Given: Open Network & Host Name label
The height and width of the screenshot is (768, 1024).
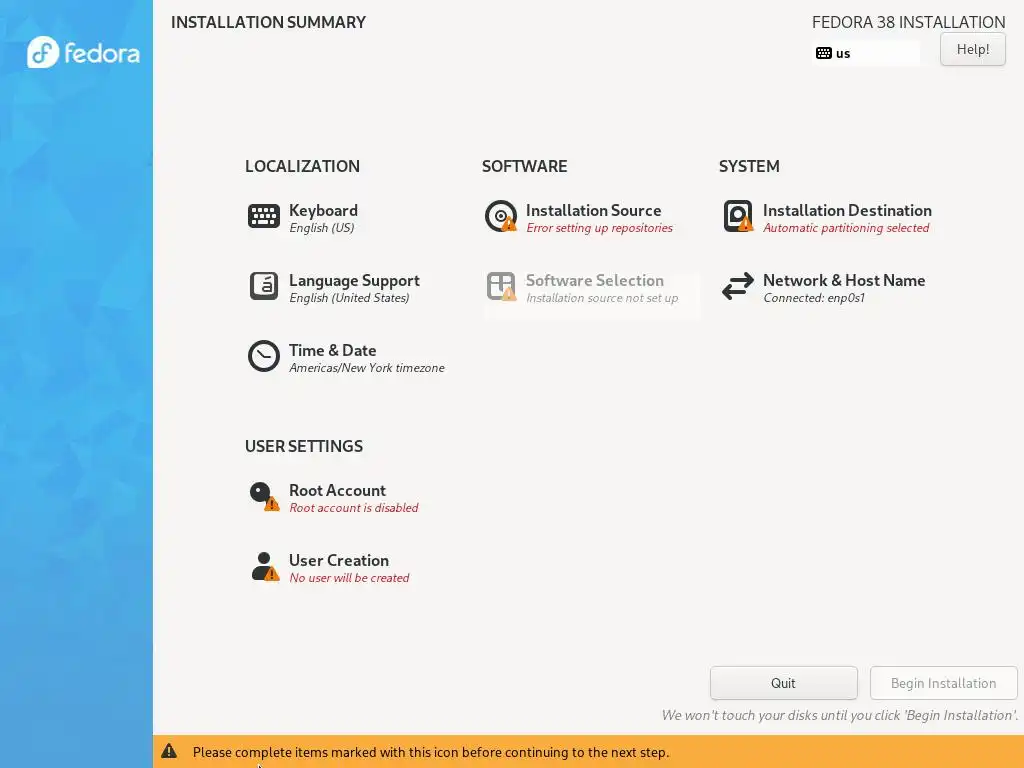Looking at the screenshot, I should [844, 280].
